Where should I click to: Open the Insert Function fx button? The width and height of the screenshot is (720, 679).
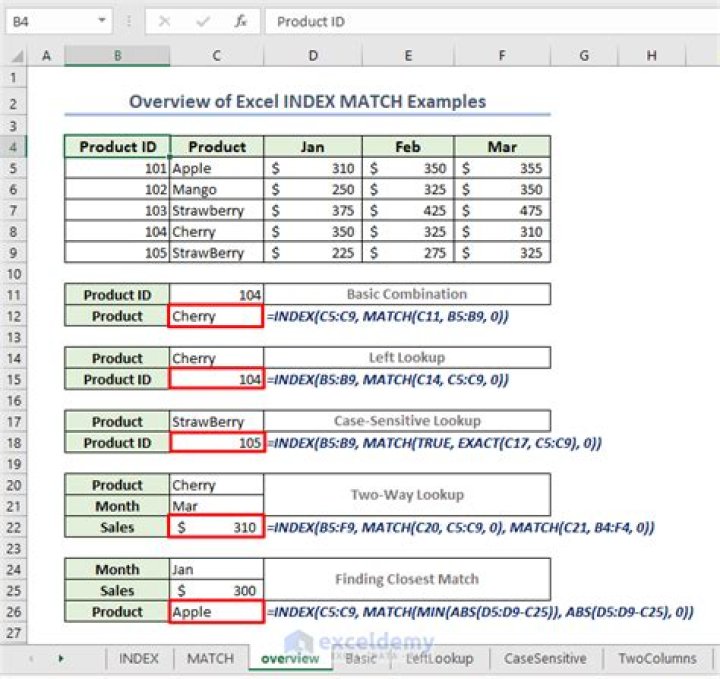click(x=241, y=21)
